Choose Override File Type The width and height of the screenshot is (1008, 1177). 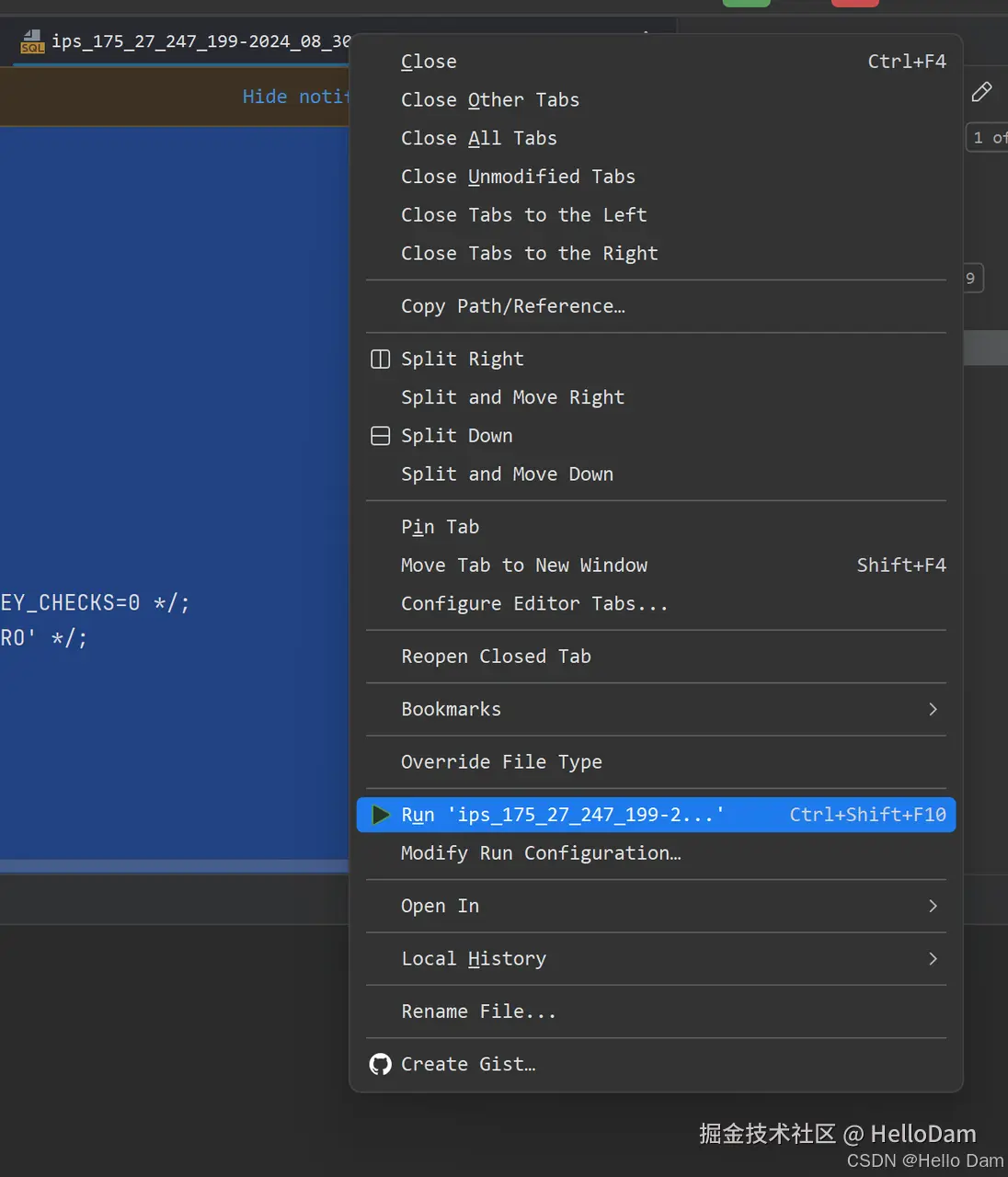tap(656, 762)
